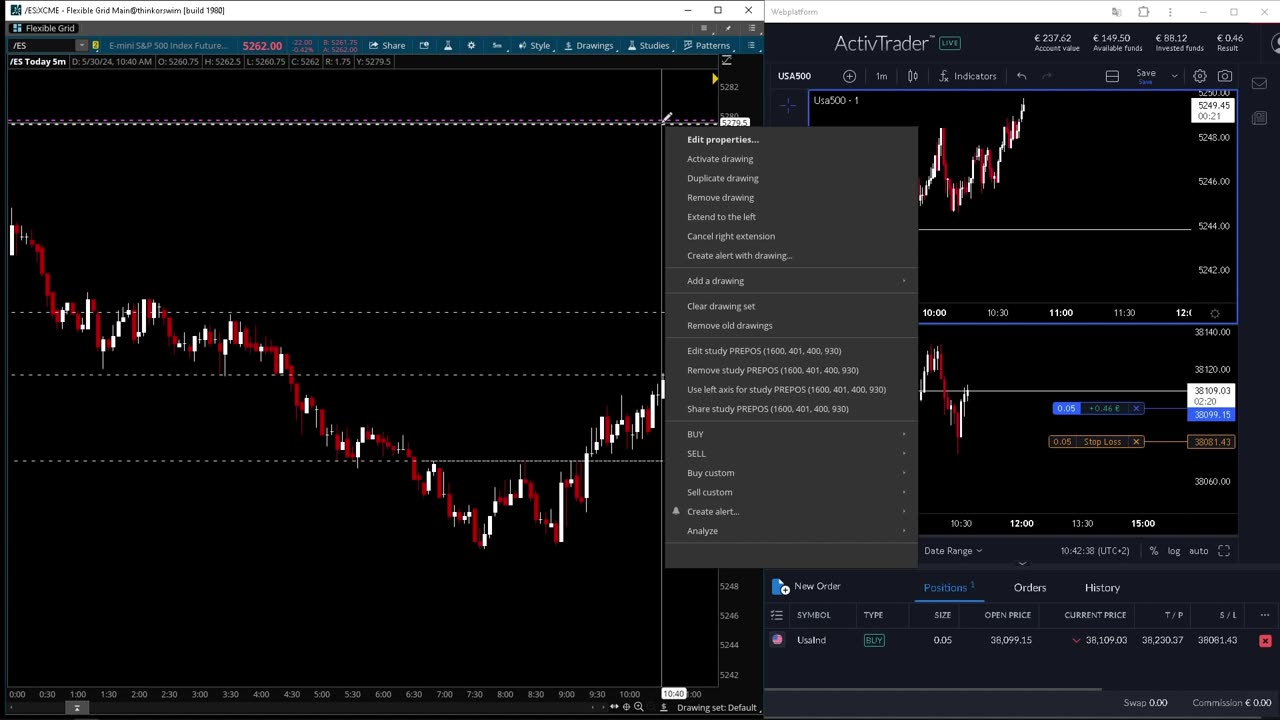This screenshot has height=720, width=1280.
Task: Select Remove study PREPOS entry
Action: pos(772,370)
